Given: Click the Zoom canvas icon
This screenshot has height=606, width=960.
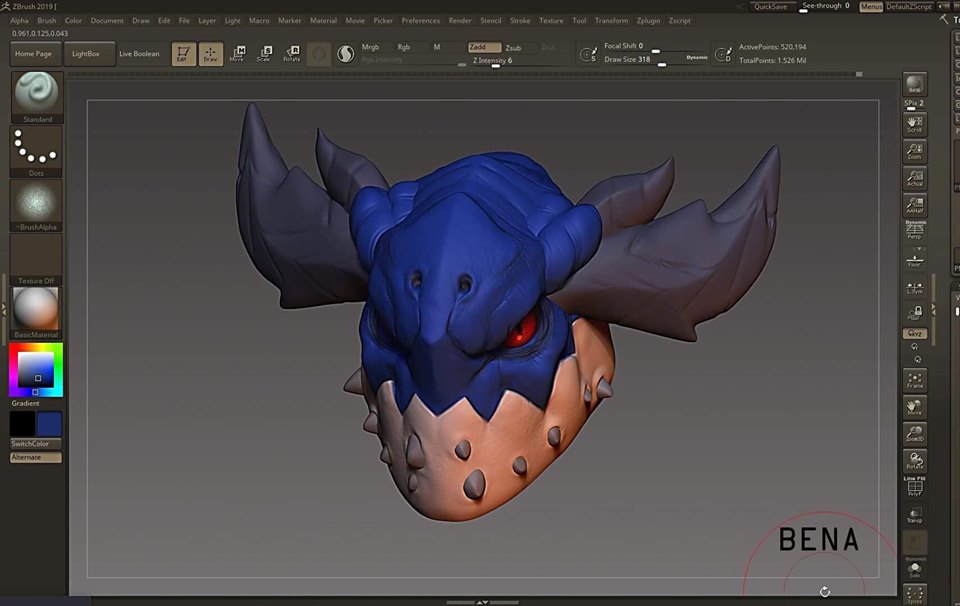Looking at the screenshot, I should pos(914,151).
